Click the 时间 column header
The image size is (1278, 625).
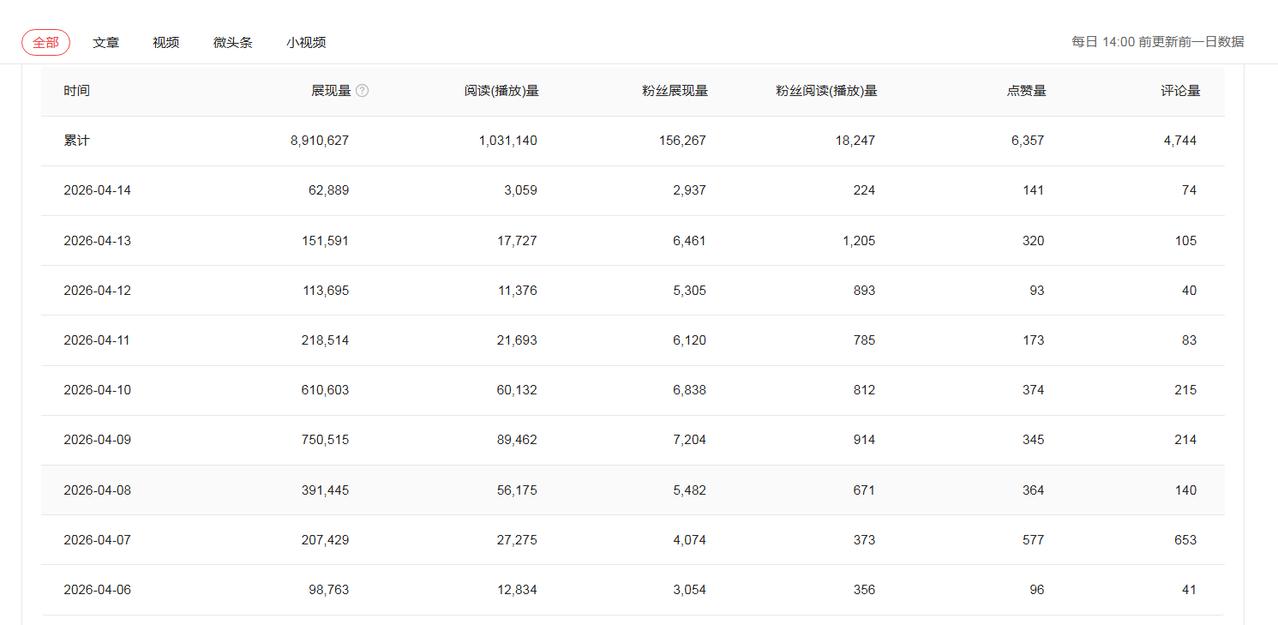[77, 91]
